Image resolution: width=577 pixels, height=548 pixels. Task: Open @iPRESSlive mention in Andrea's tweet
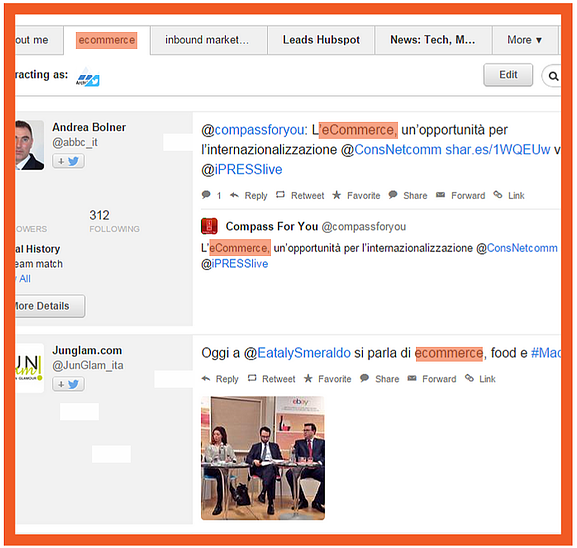[242, 170]
